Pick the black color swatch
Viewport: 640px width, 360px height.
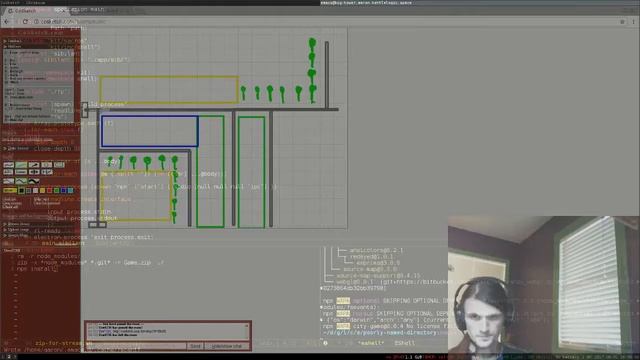[x=21, y=190]
